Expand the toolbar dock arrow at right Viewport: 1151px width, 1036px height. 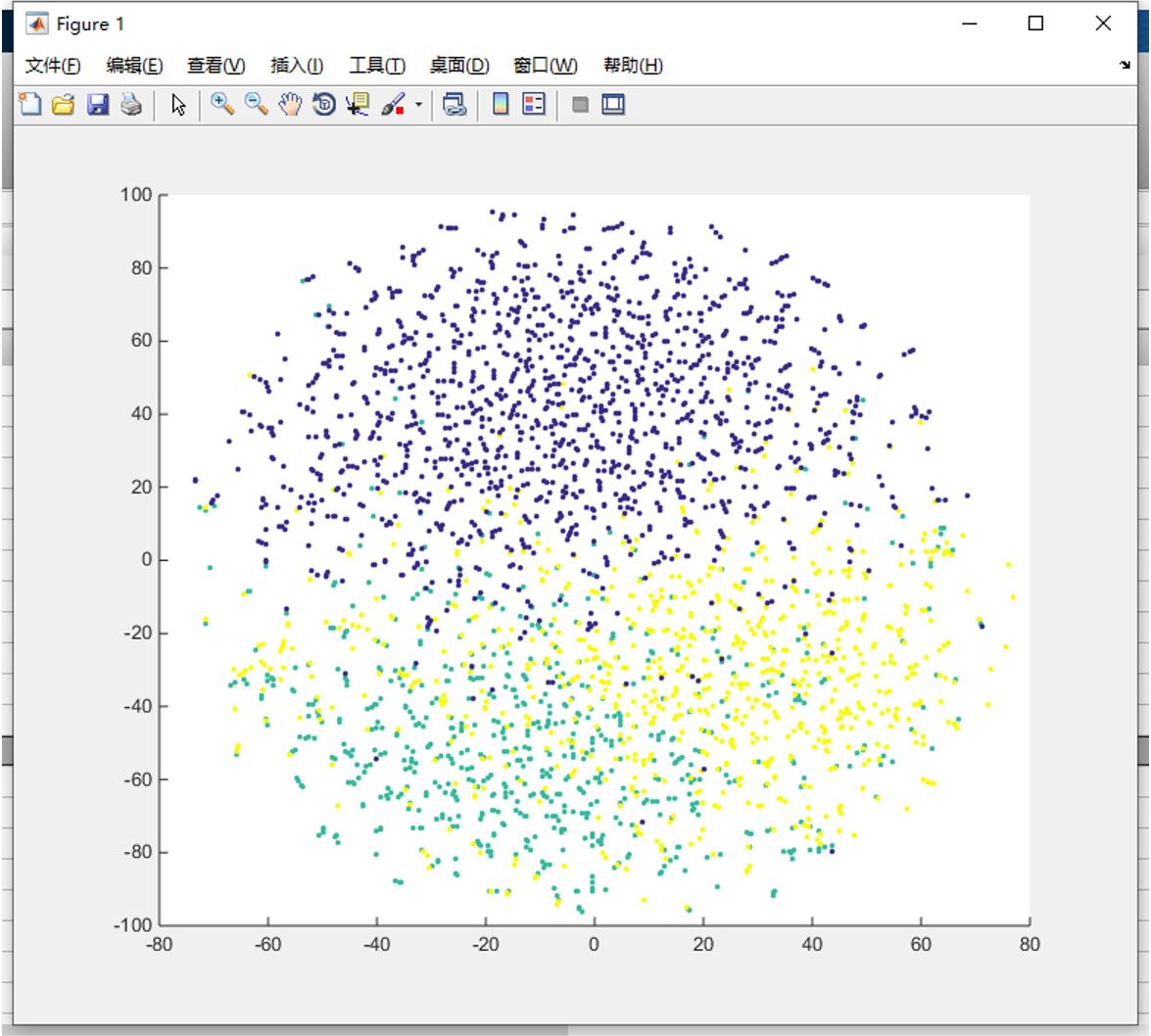1124,65
